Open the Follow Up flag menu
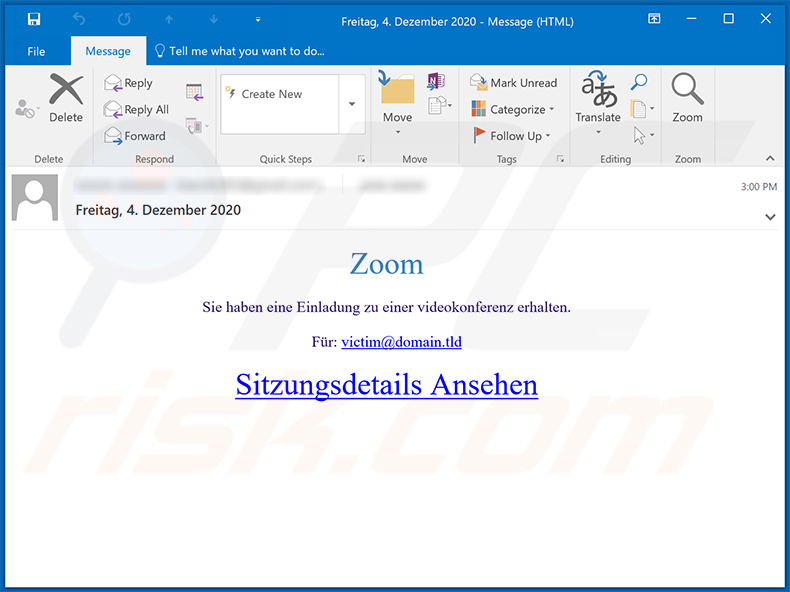The width and height of the screenshot is (790, 592). tap(511, 136)
